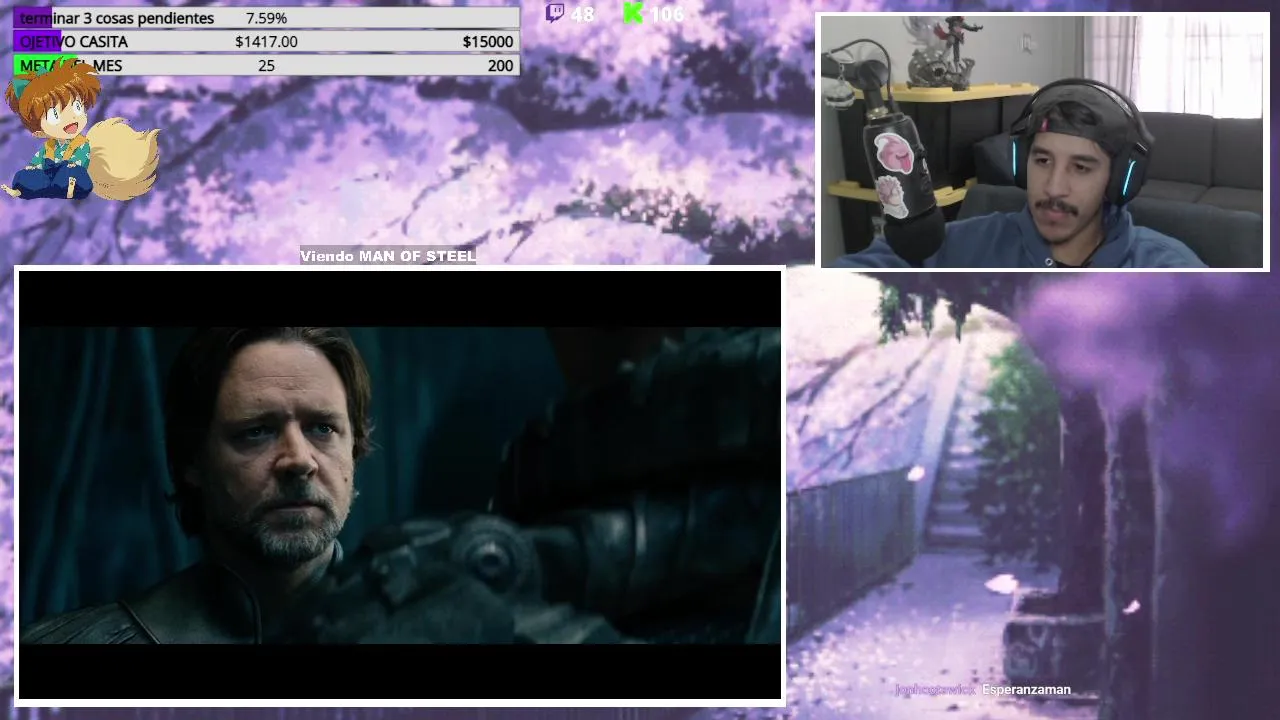This screenshot has height=720, width=1280.
Task: Click the green Kick logo icon
Action: click(633, 13)
